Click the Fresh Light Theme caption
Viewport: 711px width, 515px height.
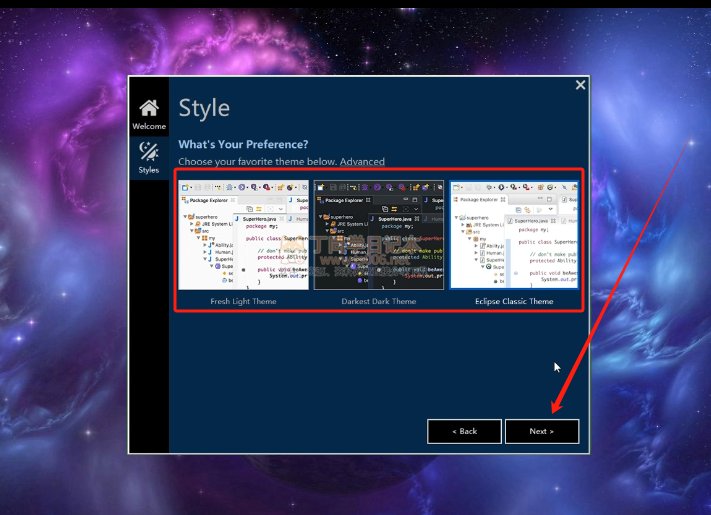coord(243,301)
